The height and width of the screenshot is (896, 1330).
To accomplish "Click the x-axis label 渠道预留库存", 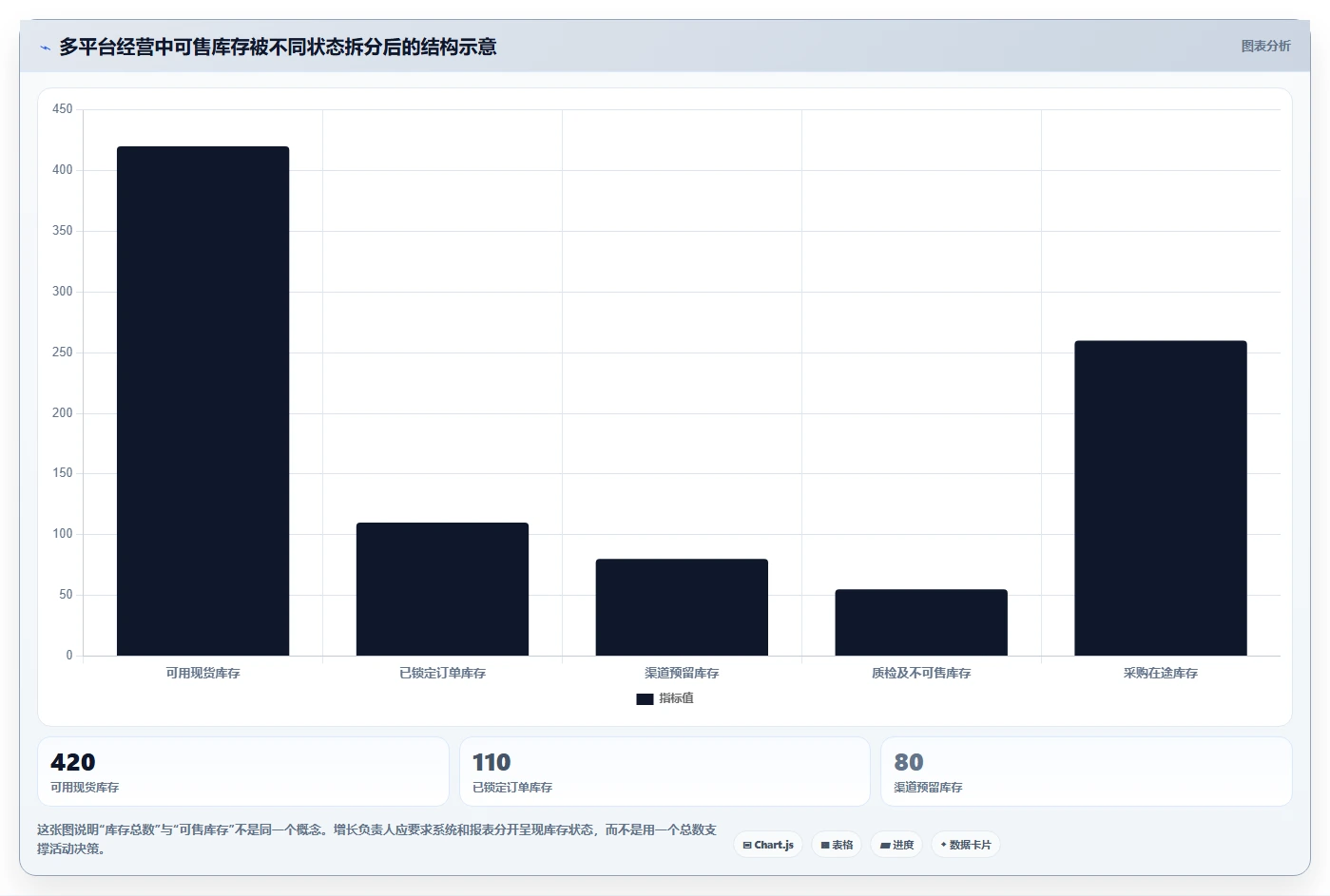I will point(682,673).
